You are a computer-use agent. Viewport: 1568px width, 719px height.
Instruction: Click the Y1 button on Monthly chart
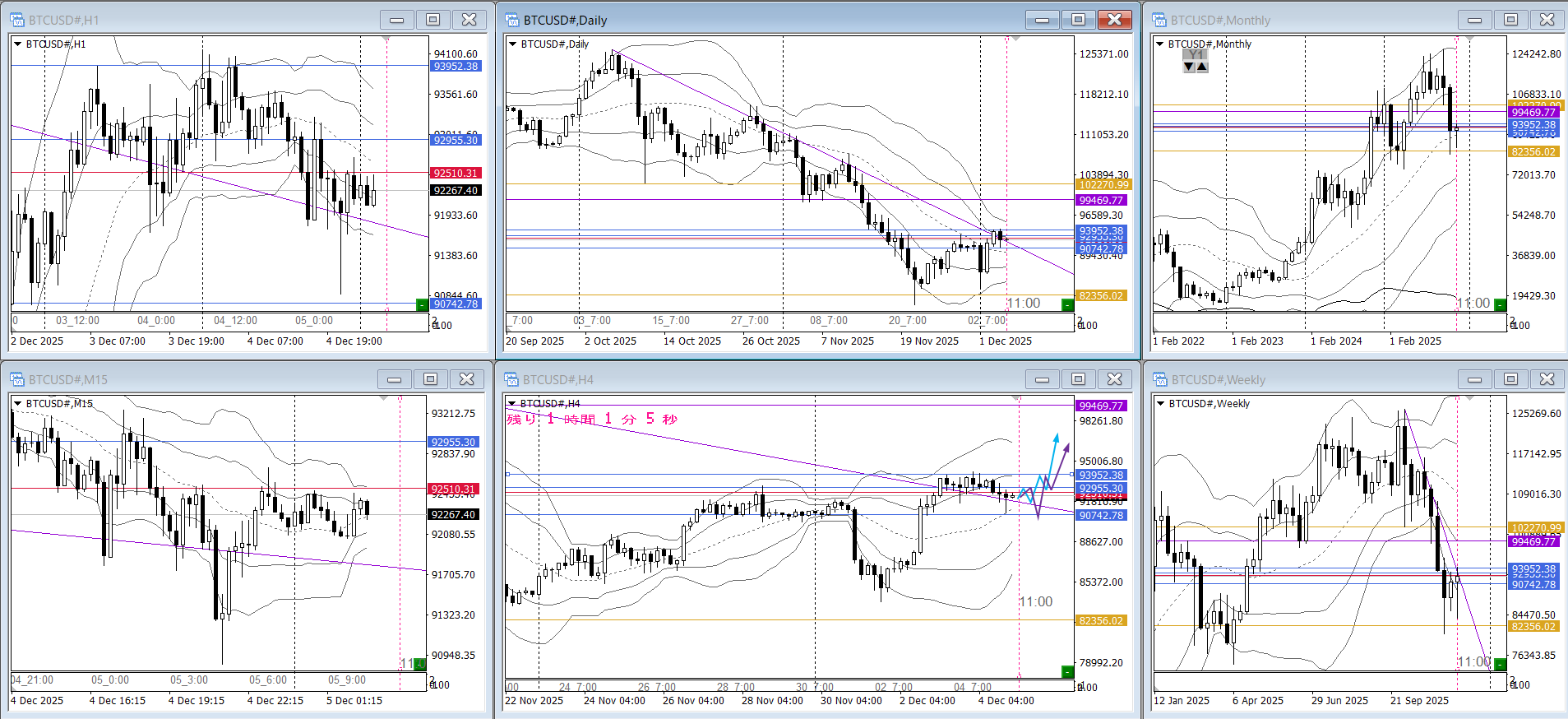[1196, 55]
